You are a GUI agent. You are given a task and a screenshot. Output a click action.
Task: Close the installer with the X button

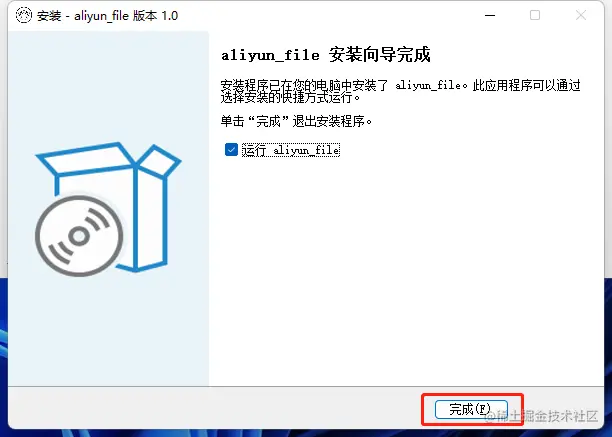(581, 16)
